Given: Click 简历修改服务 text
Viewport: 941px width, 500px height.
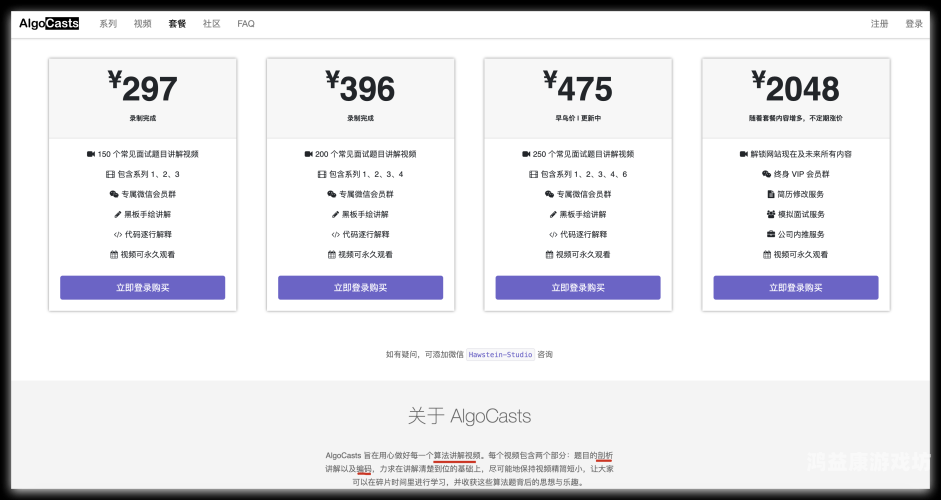Looking at the screenshot, I should point(801,194).
